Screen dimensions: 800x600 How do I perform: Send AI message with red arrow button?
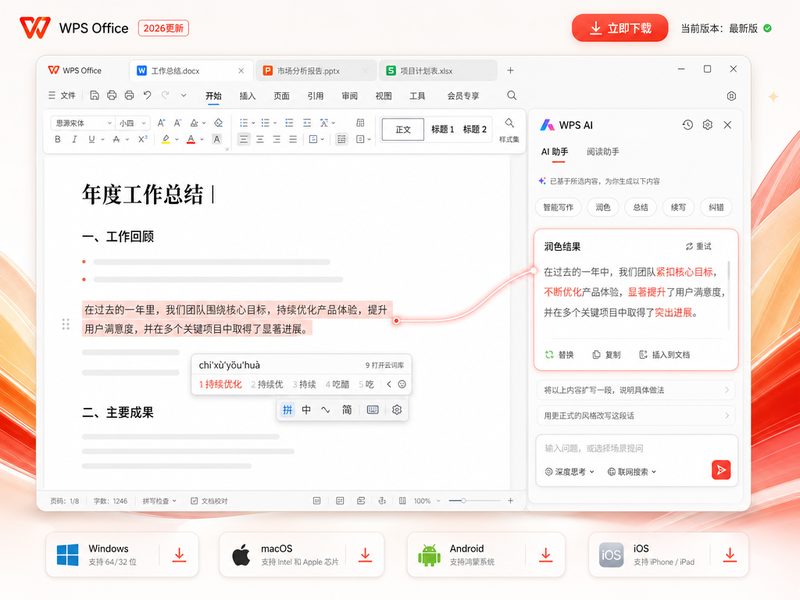721,470
